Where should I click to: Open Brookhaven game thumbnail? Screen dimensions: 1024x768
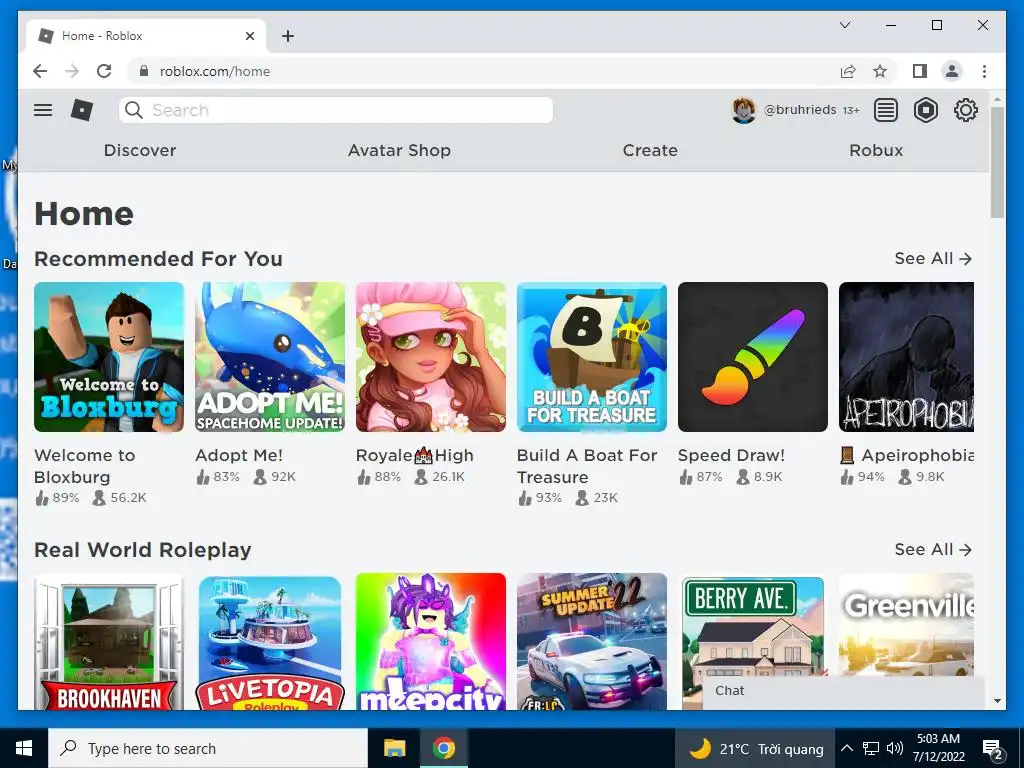click(x=109, y=641)
